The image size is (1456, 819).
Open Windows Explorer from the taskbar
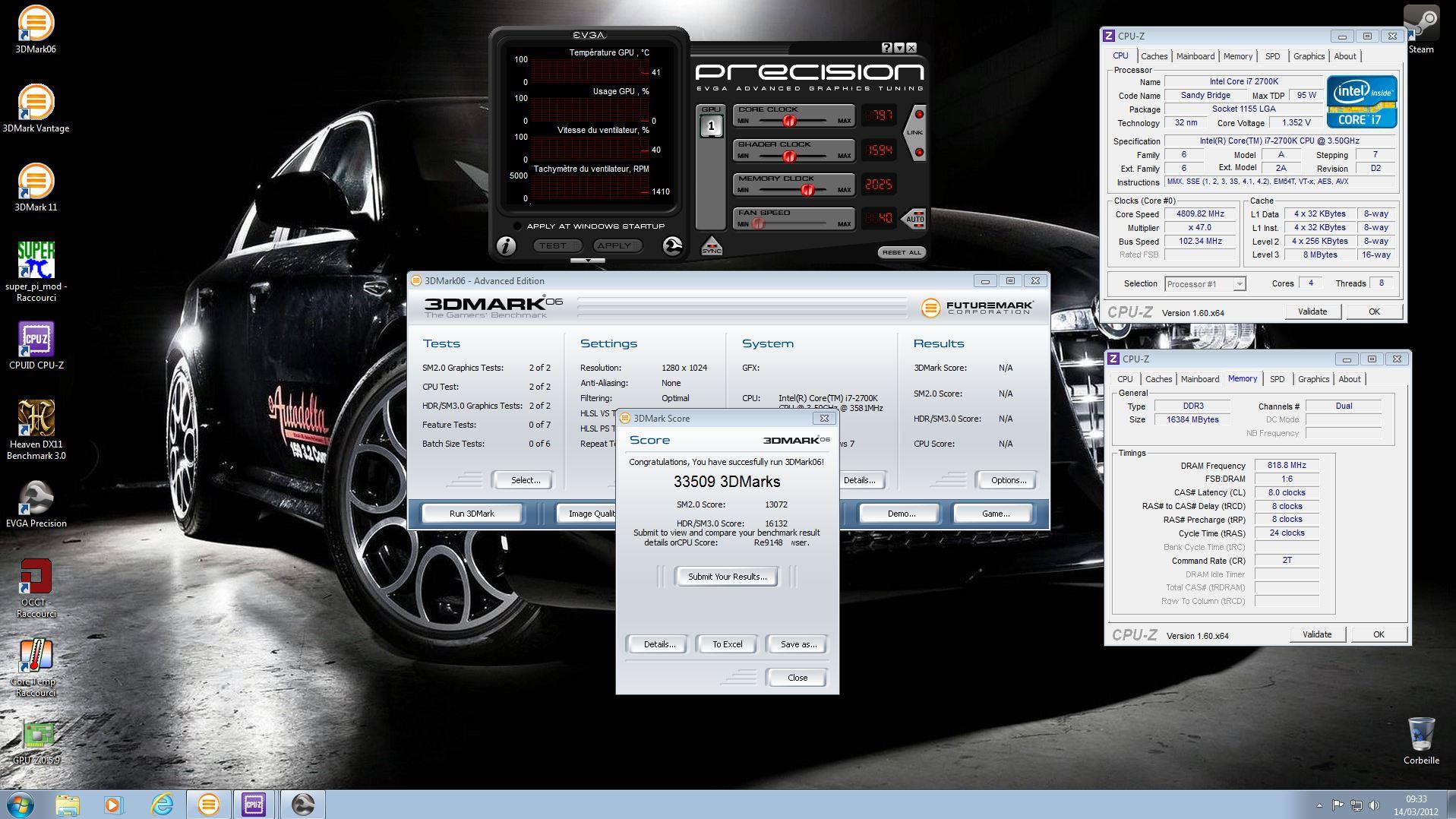pyautogui.click(x=68, y=804)
